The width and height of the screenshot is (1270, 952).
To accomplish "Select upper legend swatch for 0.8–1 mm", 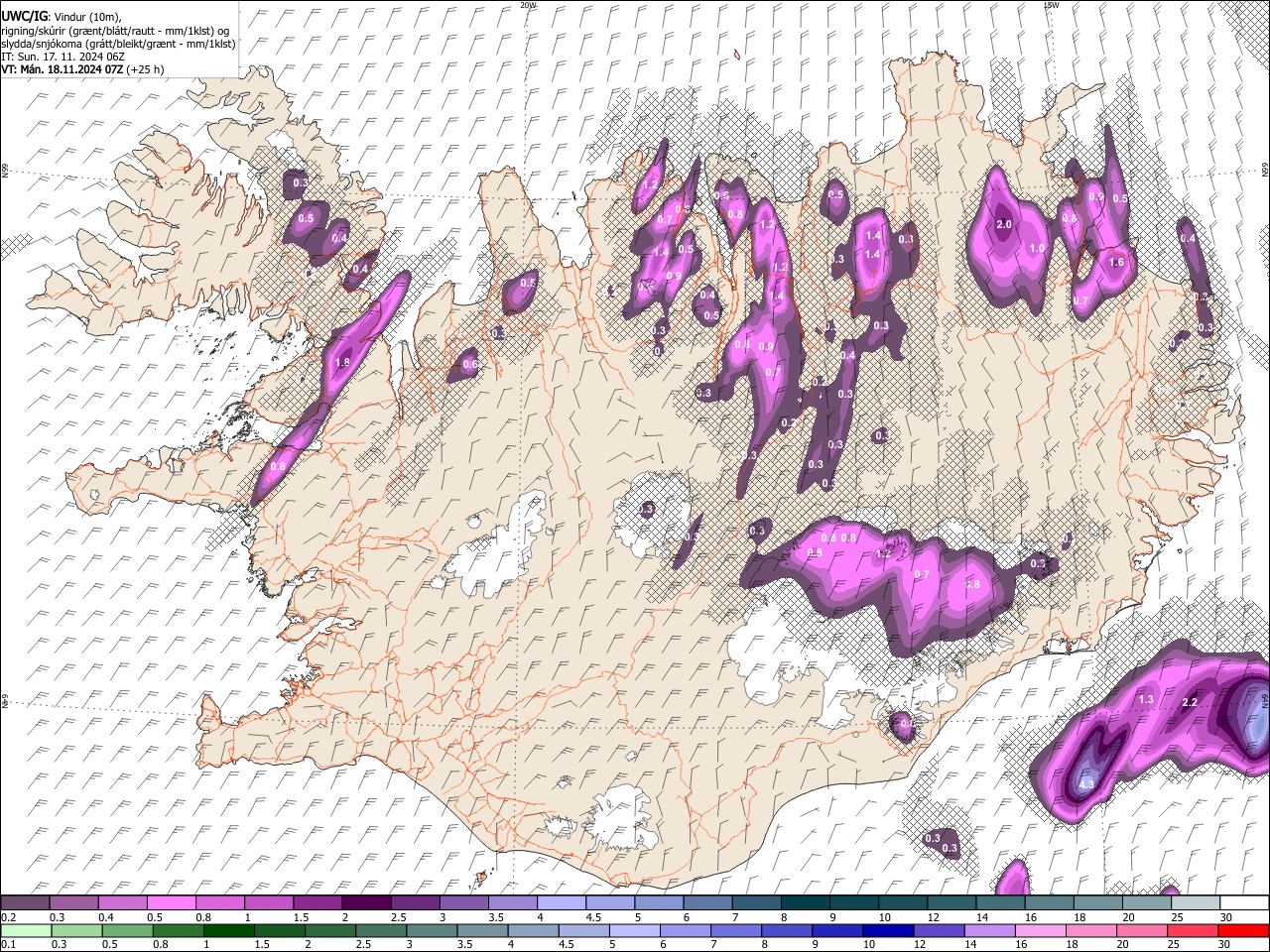I will point(219,902).
